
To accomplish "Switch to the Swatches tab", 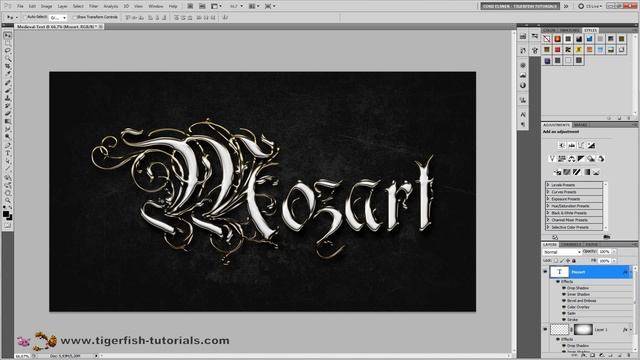I will point(570,30).
